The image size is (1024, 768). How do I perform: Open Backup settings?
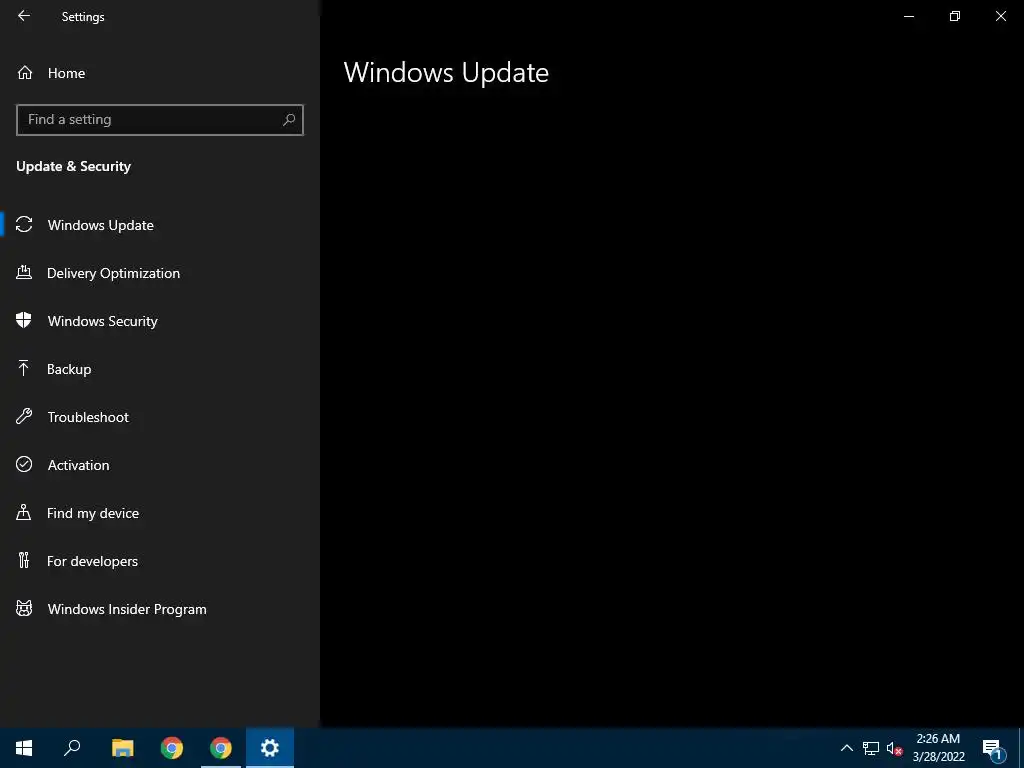[x=160, y=369]
